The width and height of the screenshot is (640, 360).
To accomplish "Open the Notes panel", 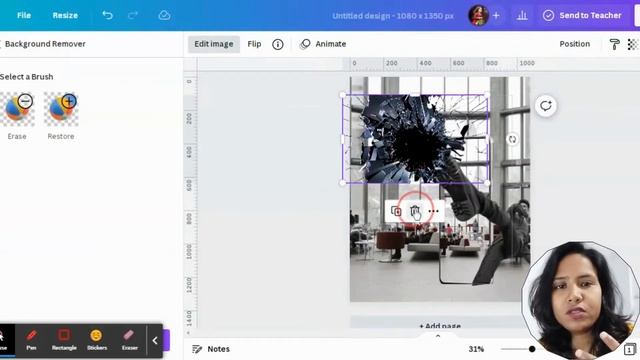I will tap(211, 349).
